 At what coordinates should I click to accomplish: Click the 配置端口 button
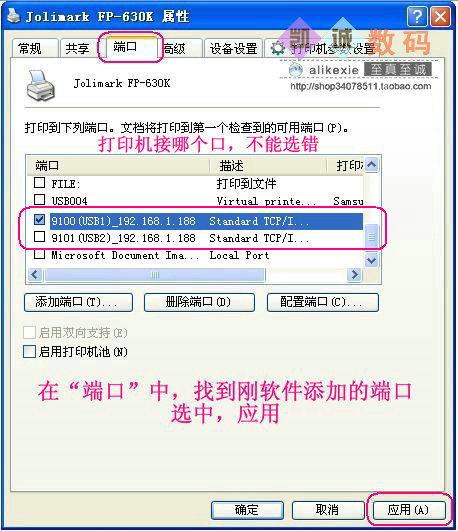tap(322, 302)
